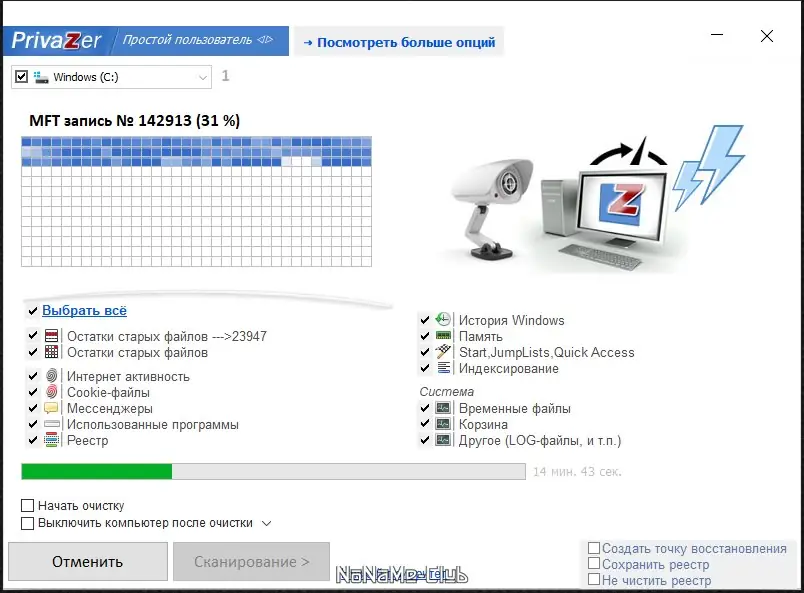Uncheck Интернет активность checkmark
The image size is (804, 593).
[x=33, y=376]
